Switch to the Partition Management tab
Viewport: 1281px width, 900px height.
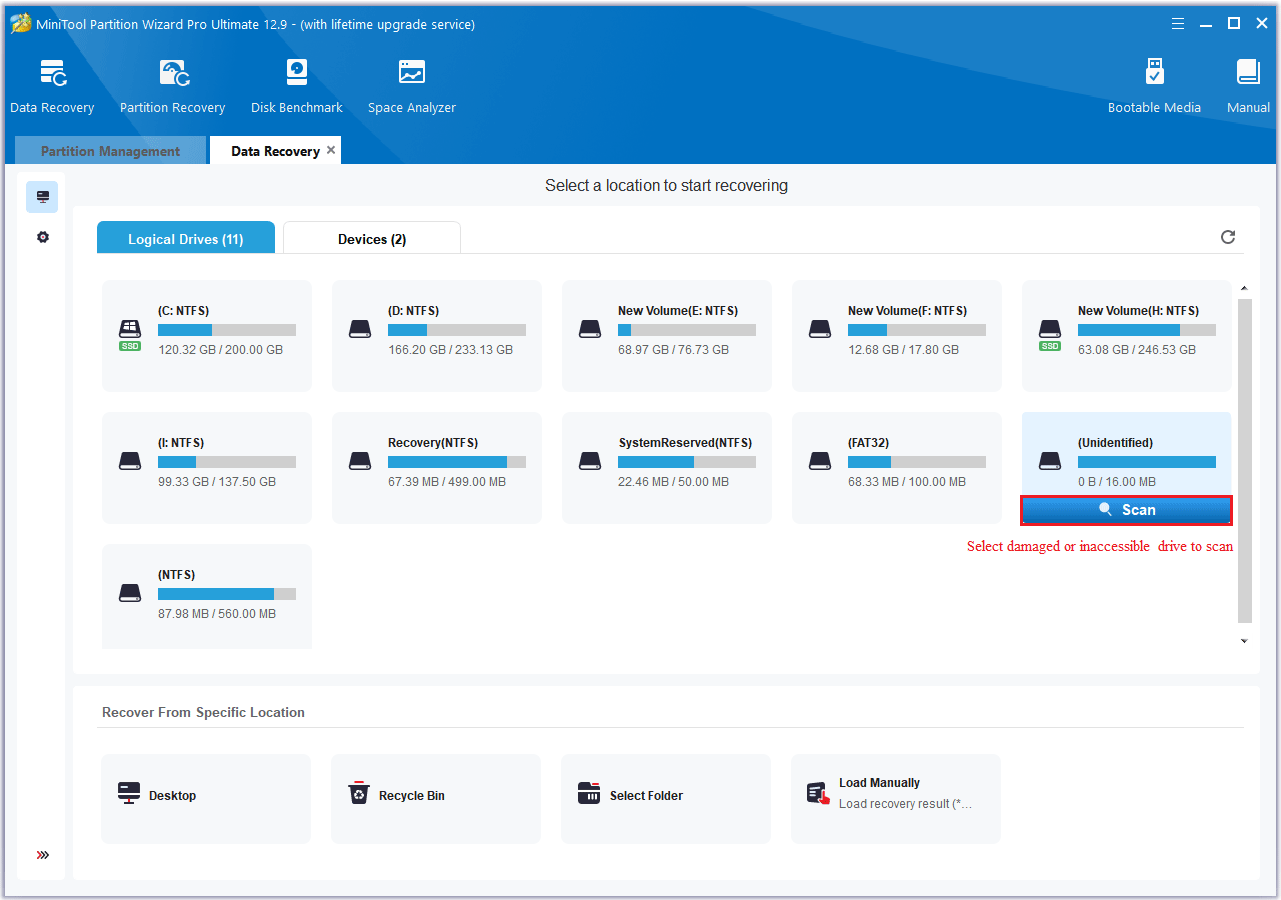point(110,151)
